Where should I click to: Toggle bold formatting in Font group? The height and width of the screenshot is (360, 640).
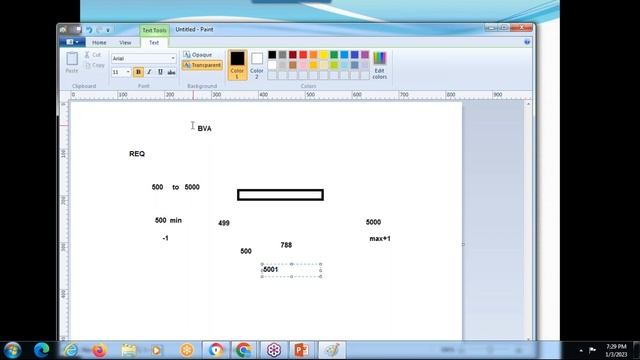click(138, 72)
